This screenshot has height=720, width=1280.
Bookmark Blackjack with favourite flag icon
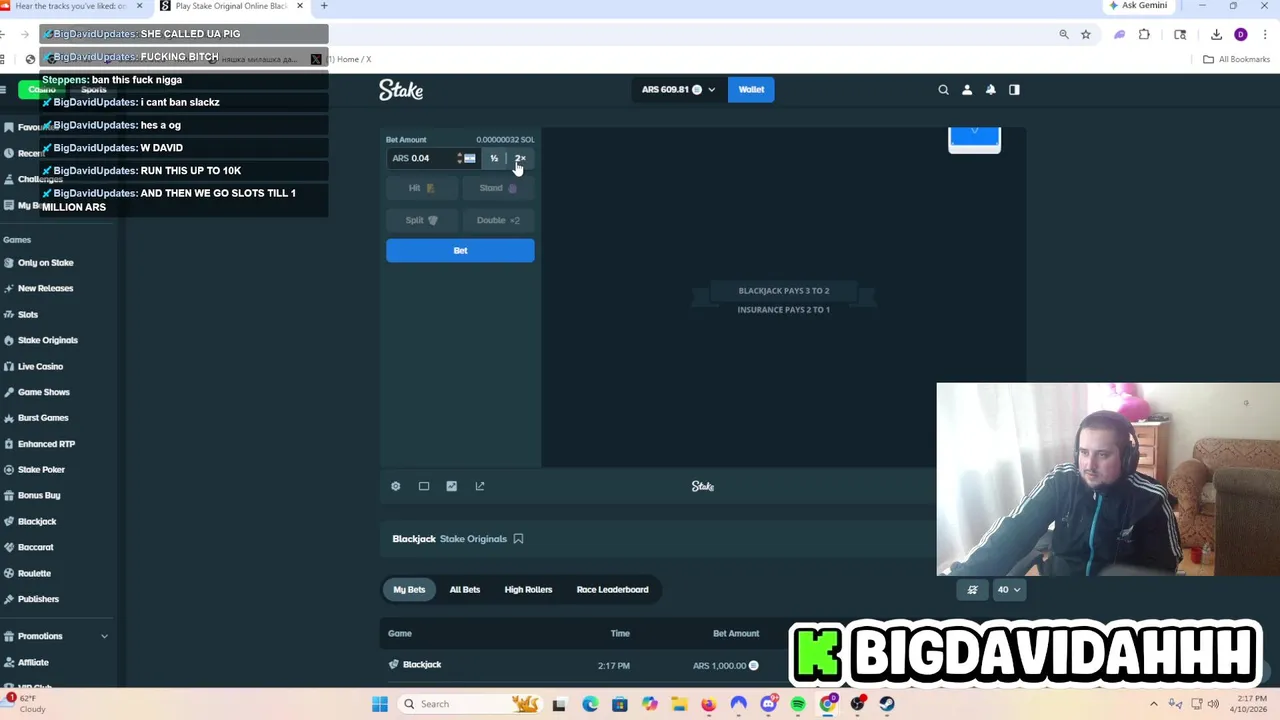(x=518, y=539)
